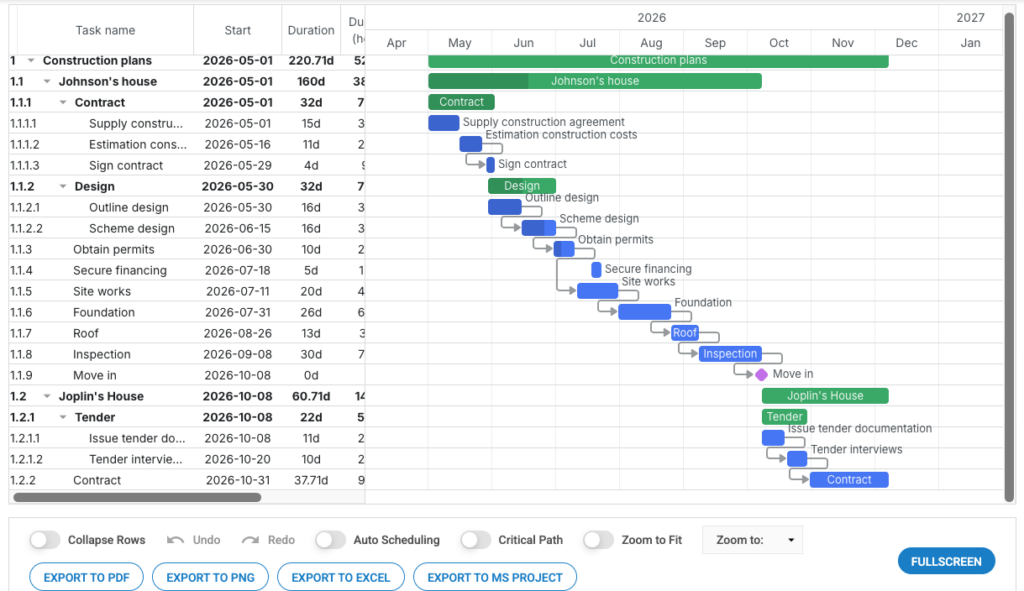This screenshot has width=1024, height=591.
Task: Collapse the Johnson's house tree row
Action: click(x=47, y=82)
